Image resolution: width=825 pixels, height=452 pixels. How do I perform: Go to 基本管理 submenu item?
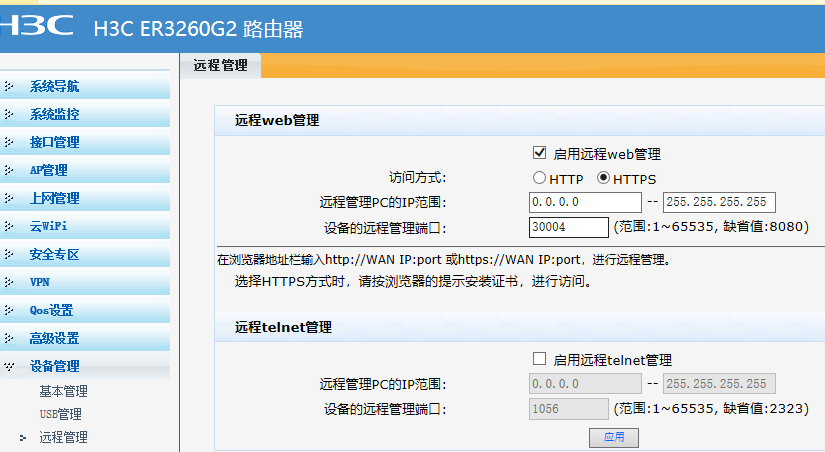coord(63,391)
